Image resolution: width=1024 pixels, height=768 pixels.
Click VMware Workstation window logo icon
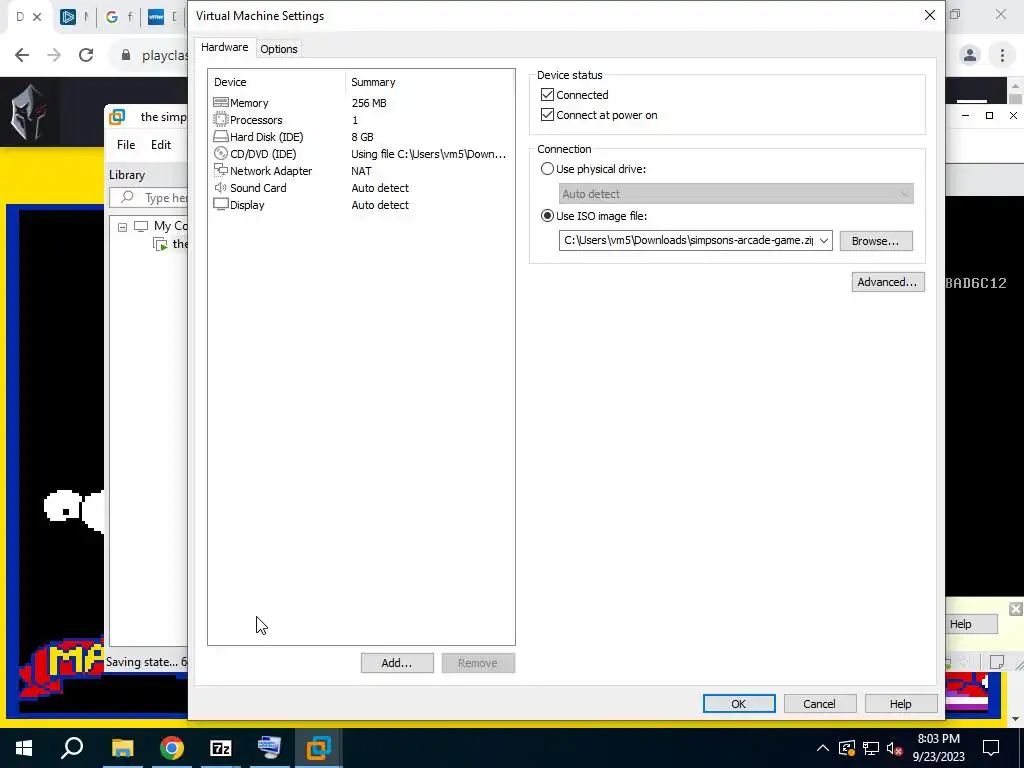[x=118, y=117]
